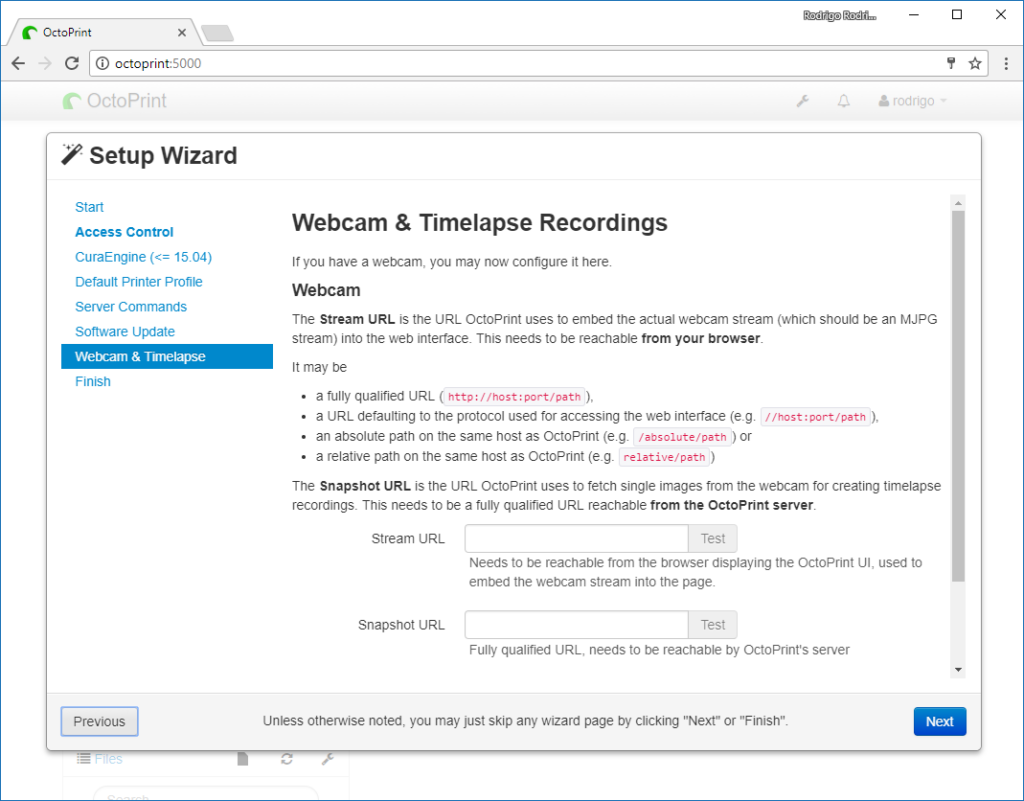The width and height of the screenshot is (1024, 801).
Task: Click the OctoPrint logo in navbar
Action: click(x=114, y=101)
